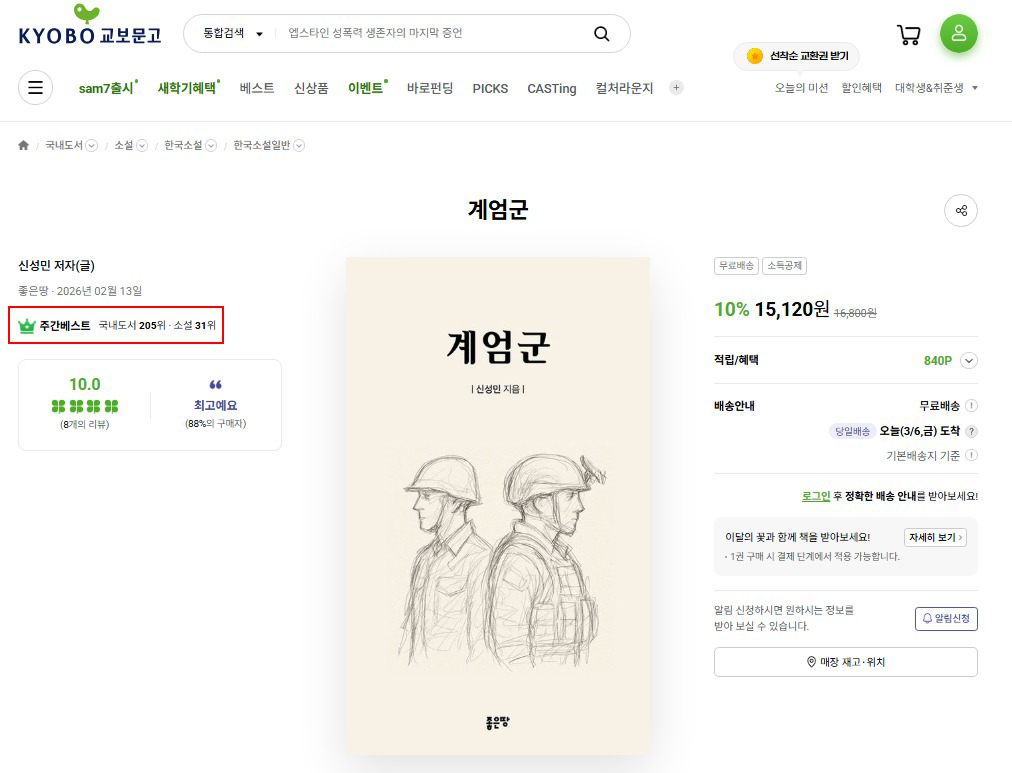This screenshot has height=773, width=1012.
Task: Open the shopping cart icon
Action: [x=908, y=35]
